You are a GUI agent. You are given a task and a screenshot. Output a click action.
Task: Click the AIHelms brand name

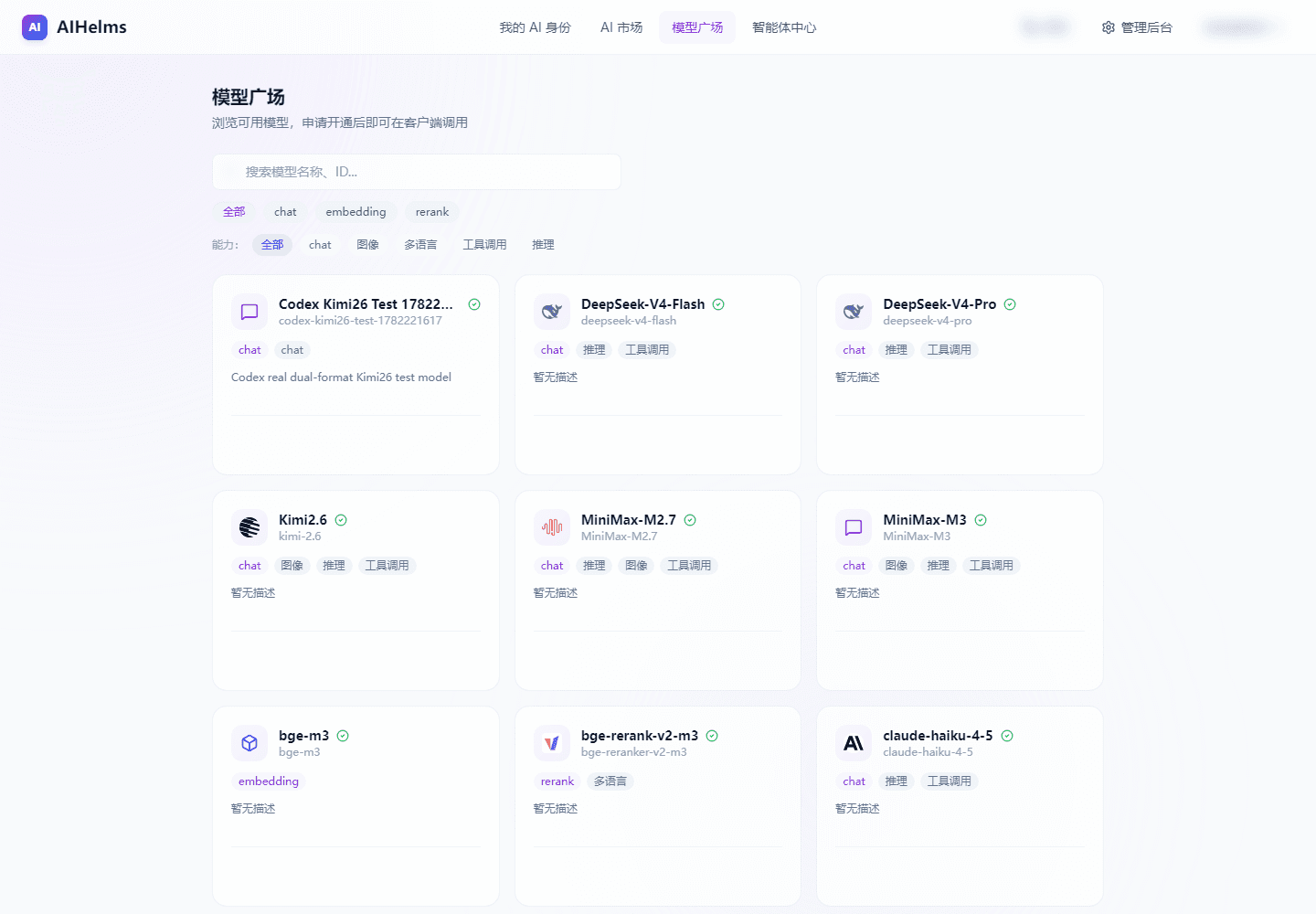(x=91, y=27)
